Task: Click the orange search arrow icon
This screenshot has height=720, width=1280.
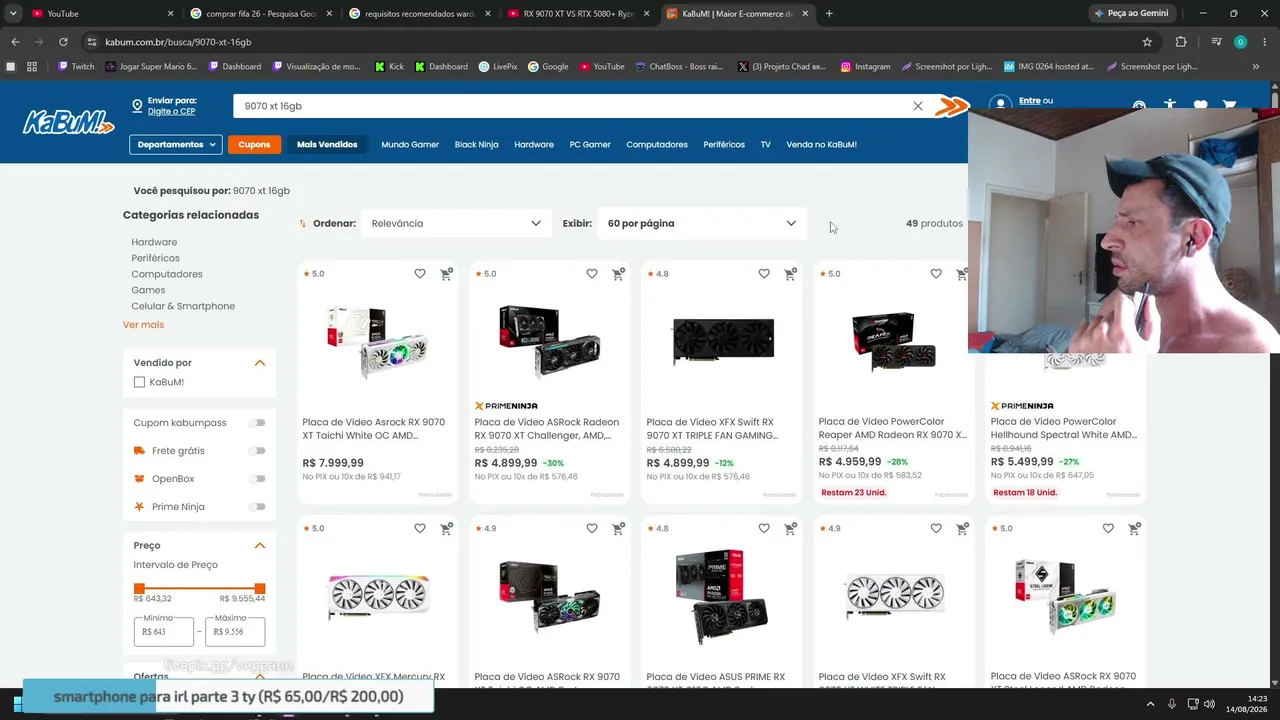Action: (952, 106)
